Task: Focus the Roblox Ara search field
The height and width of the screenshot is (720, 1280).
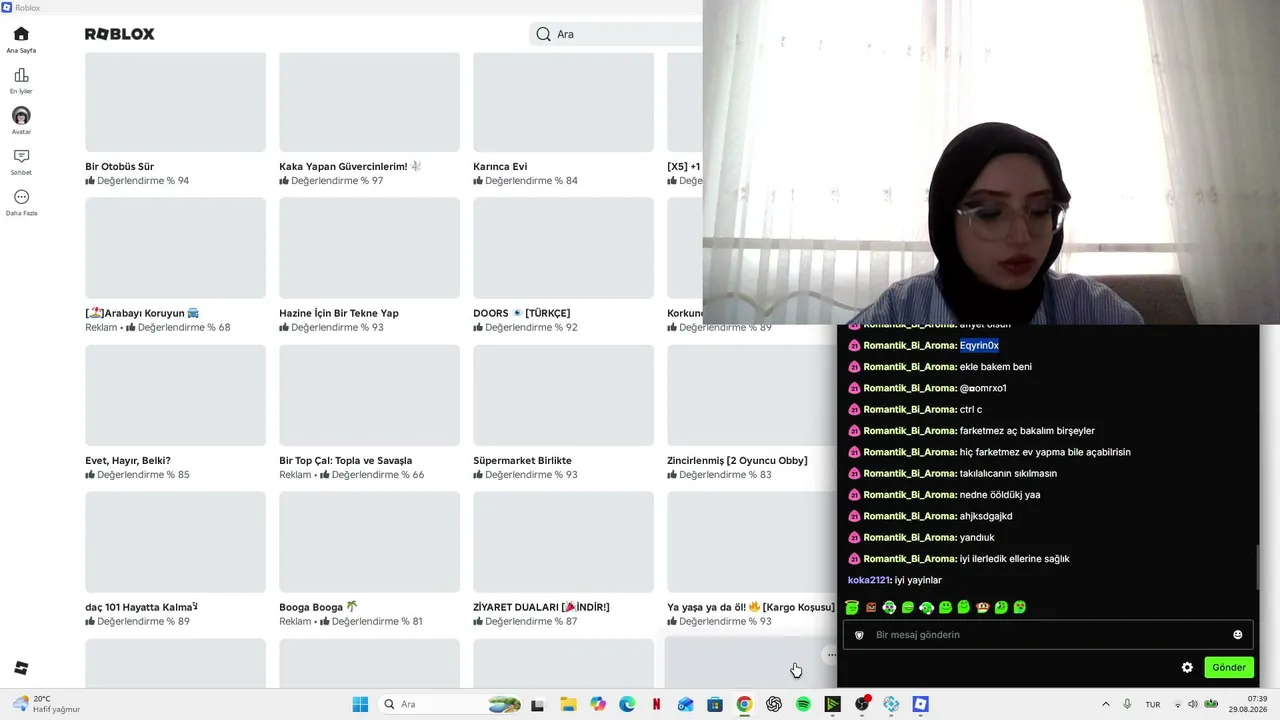Action: (x=616, y=34)
